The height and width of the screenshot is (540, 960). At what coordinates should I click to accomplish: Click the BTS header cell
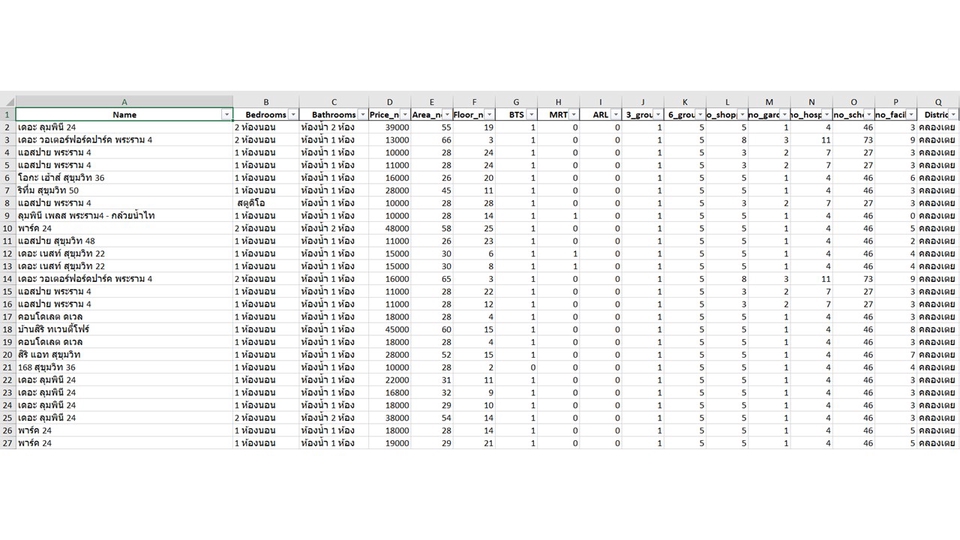[516, 114]
